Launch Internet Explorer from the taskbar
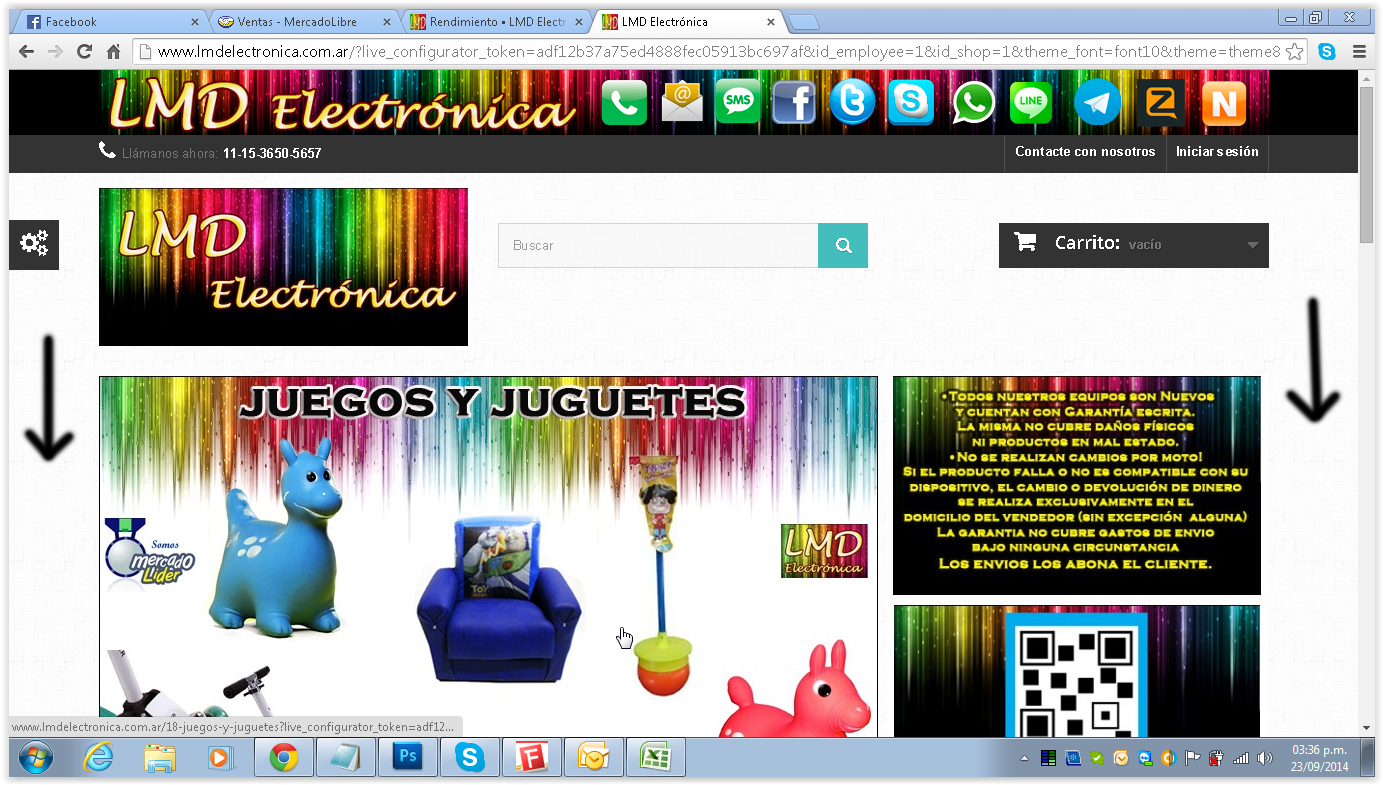The height and width of the screenshot is (785, 1383). (x=98, y=758)
